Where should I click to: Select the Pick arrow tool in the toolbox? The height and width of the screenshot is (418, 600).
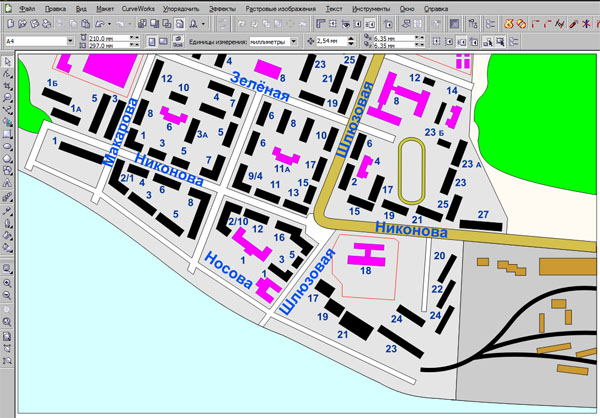[x=7, y=62]
